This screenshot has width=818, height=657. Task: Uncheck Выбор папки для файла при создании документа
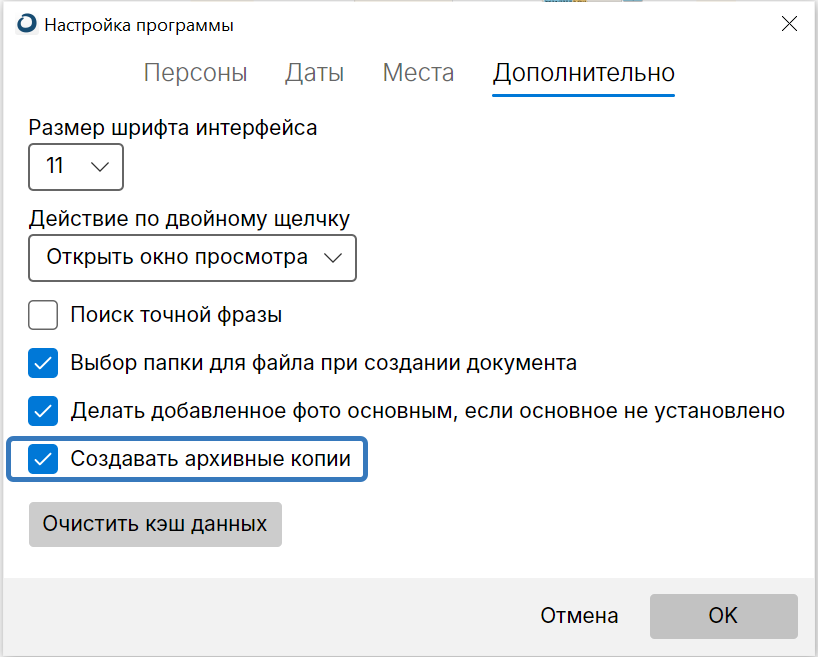43,363
